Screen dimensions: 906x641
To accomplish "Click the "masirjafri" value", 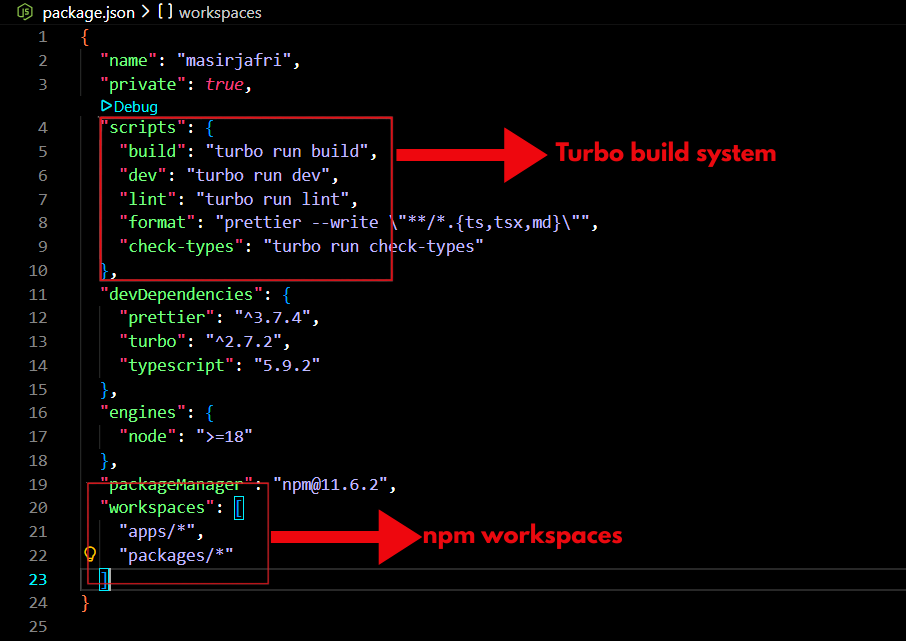I will pos(234,60).
